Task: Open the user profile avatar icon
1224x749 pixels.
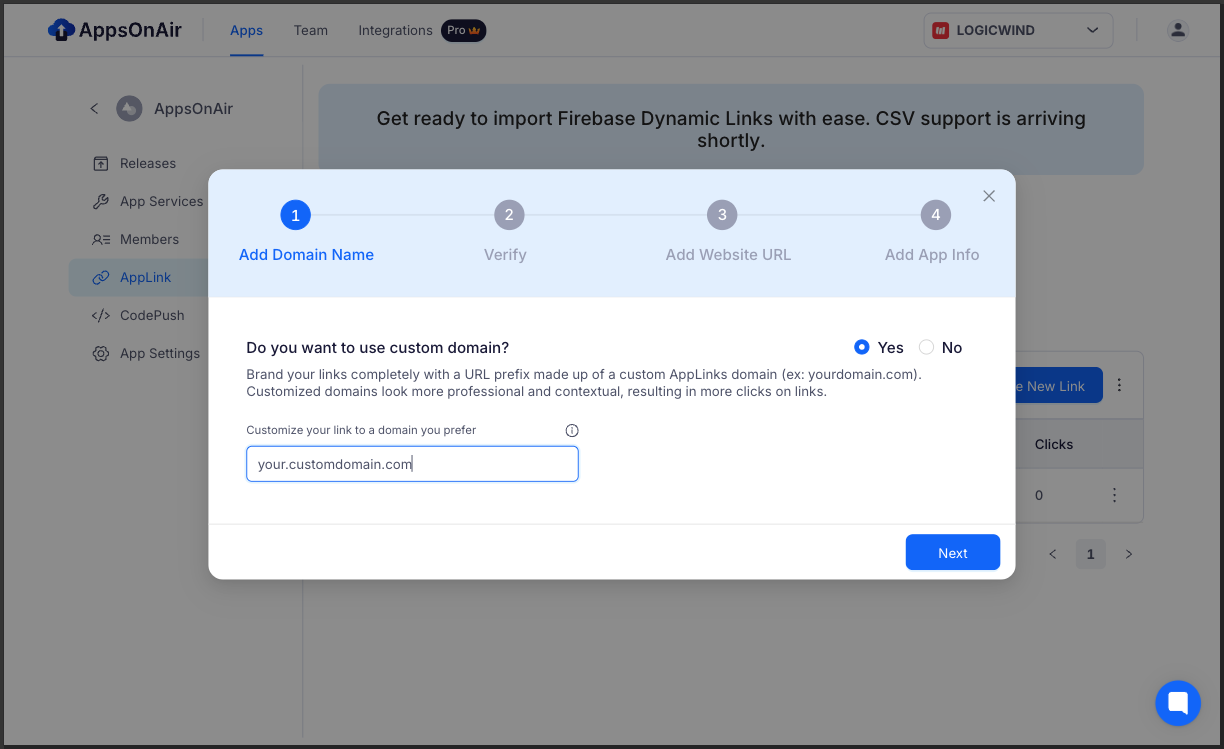Action: (1178, 30)
